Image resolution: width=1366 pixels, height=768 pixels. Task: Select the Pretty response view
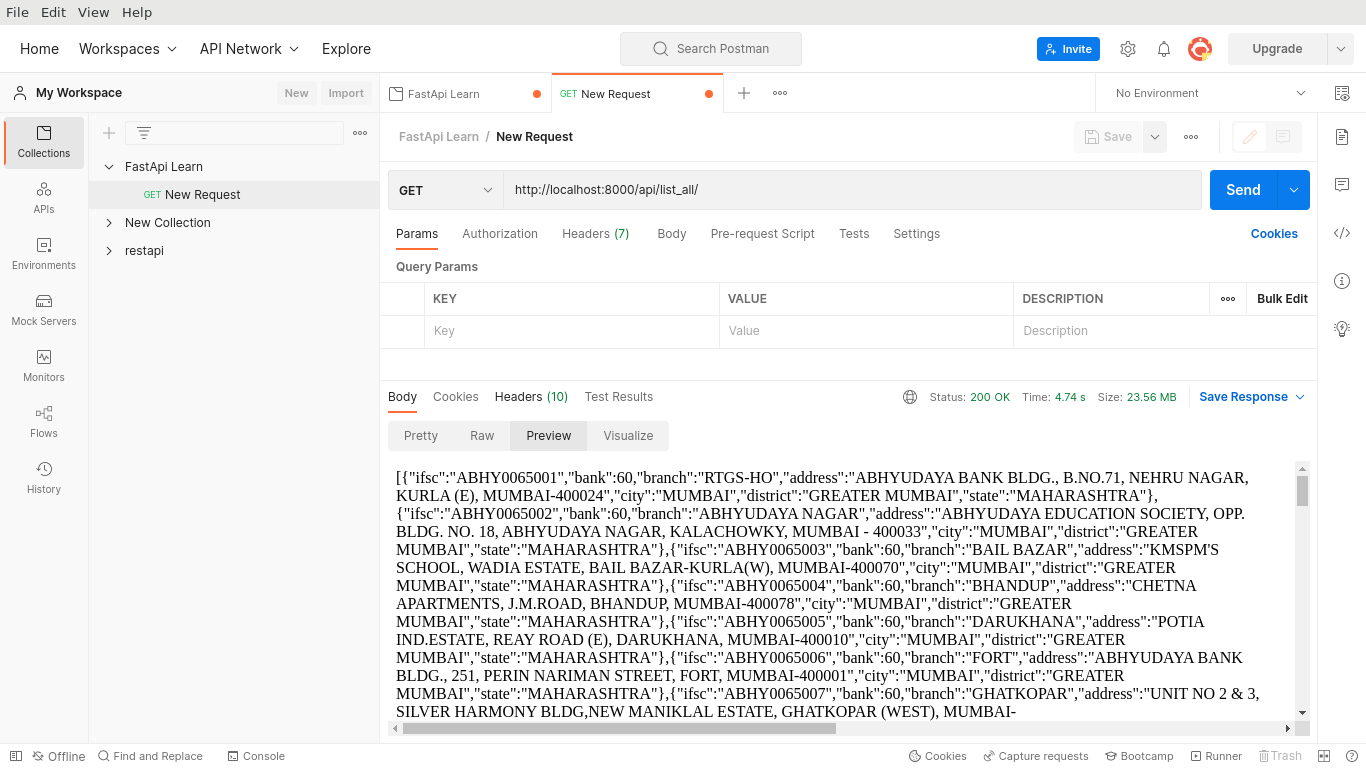pos(421,436)
